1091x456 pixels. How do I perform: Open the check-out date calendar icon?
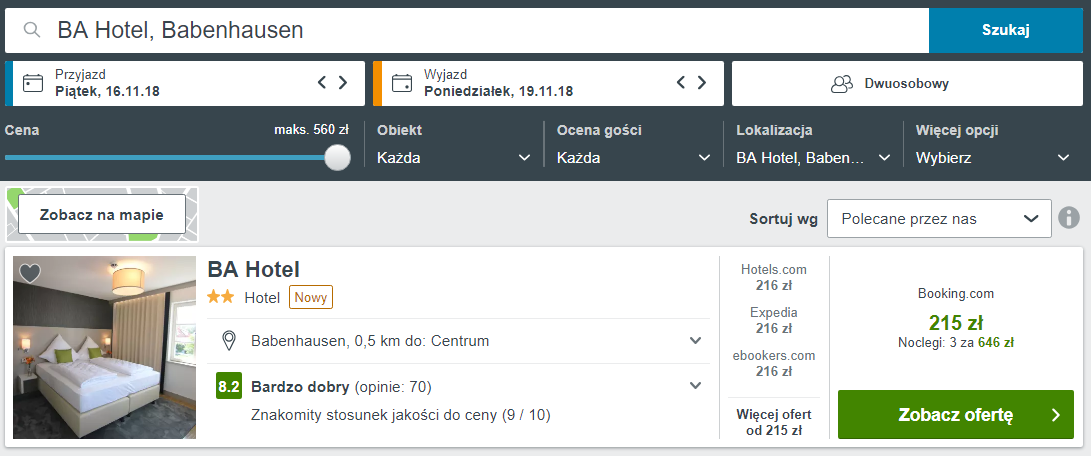(403, 83)
